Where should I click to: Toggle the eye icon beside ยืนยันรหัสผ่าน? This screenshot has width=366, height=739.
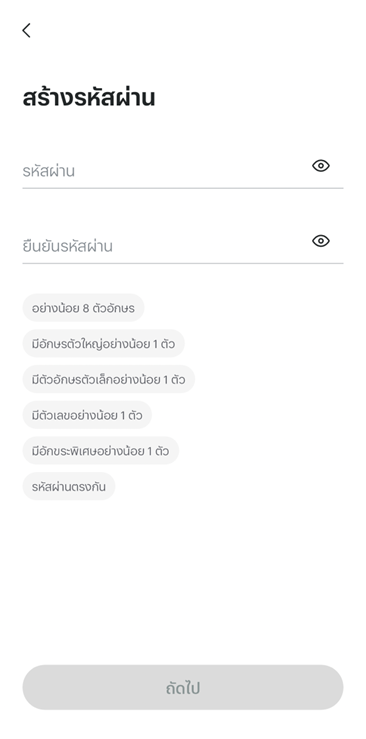pyautogui.click(x=321, y=241)
